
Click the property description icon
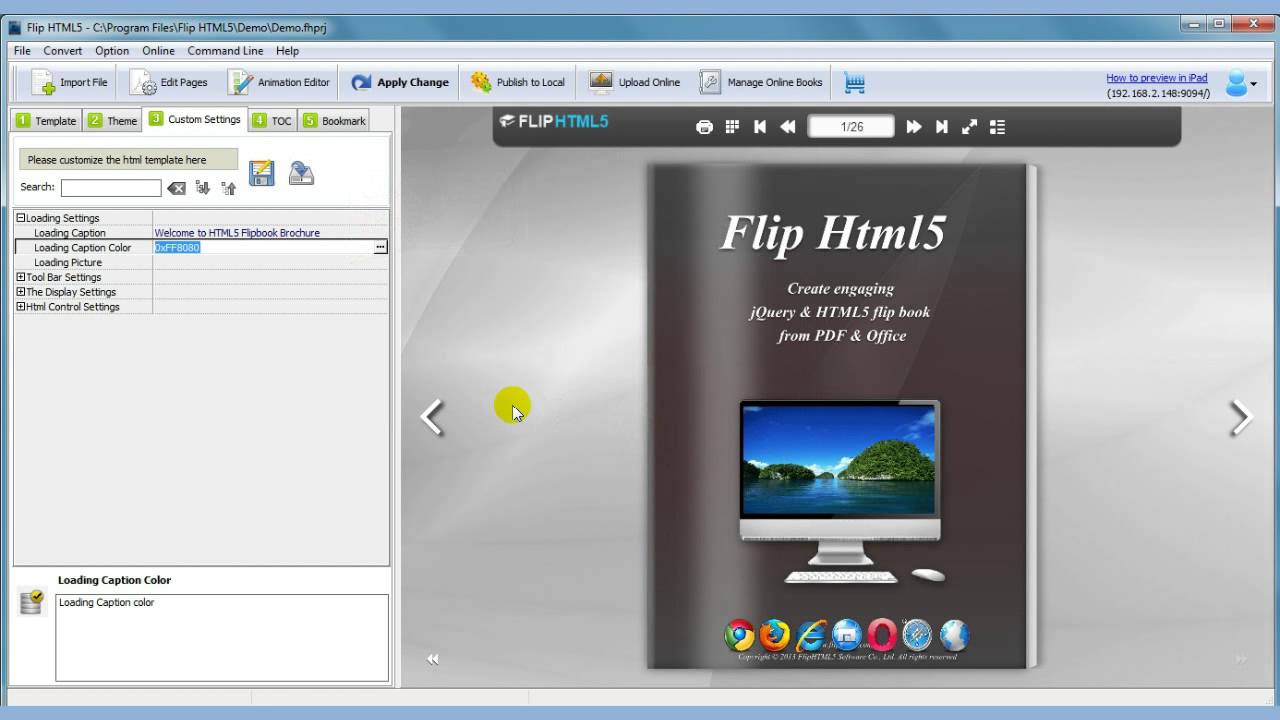click(x=32, y=601)
